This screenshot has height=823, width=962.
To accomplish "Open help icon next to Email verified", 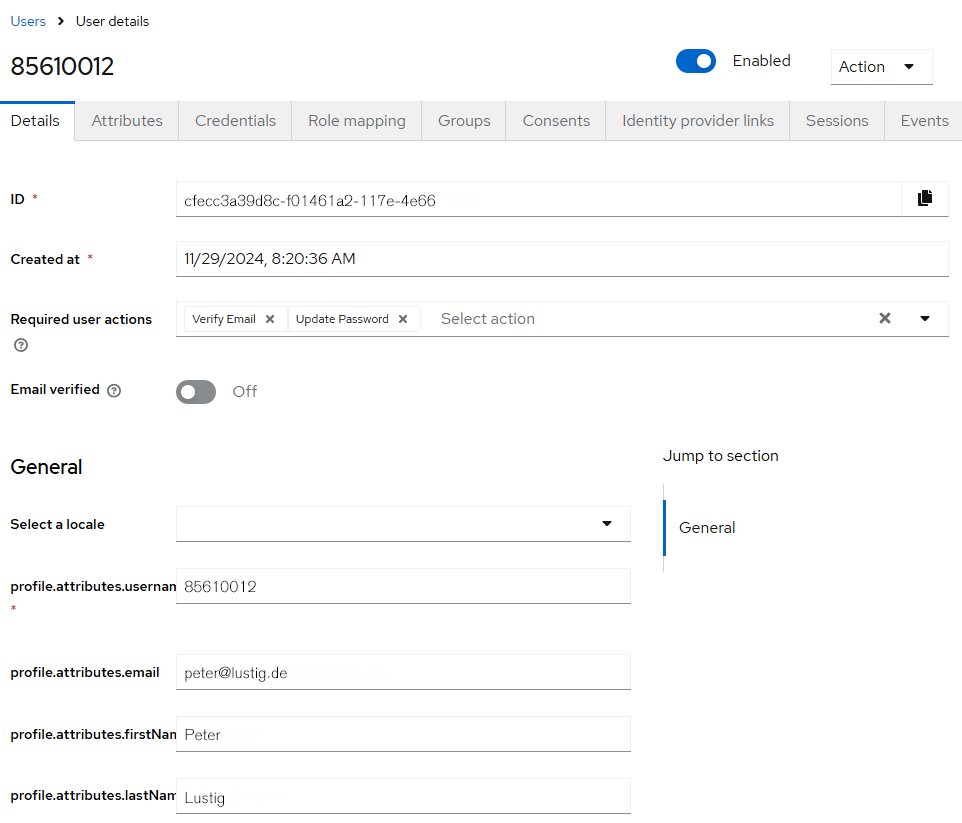I will 114,390.
